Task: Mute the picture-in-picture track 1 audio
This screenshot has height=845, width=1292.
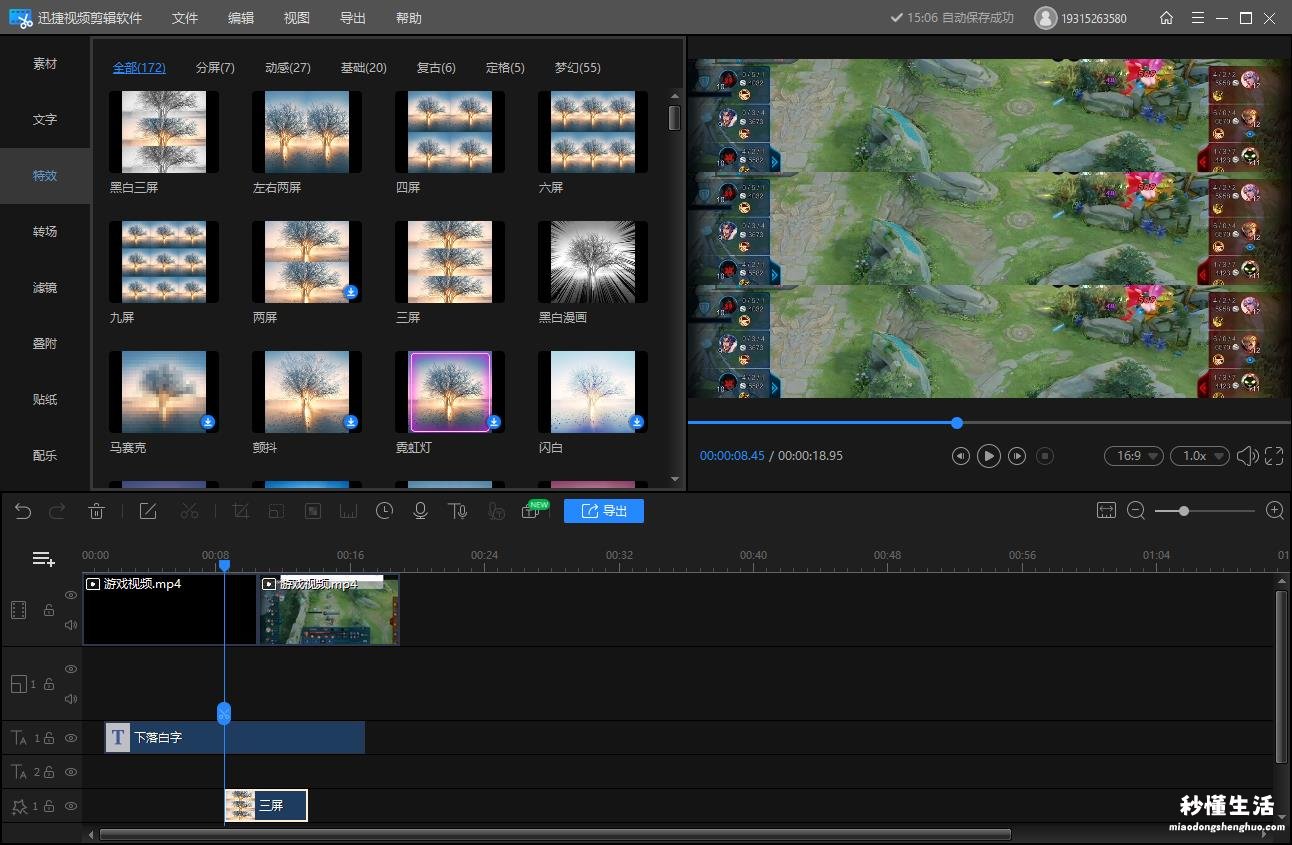Action: point(71,699)
